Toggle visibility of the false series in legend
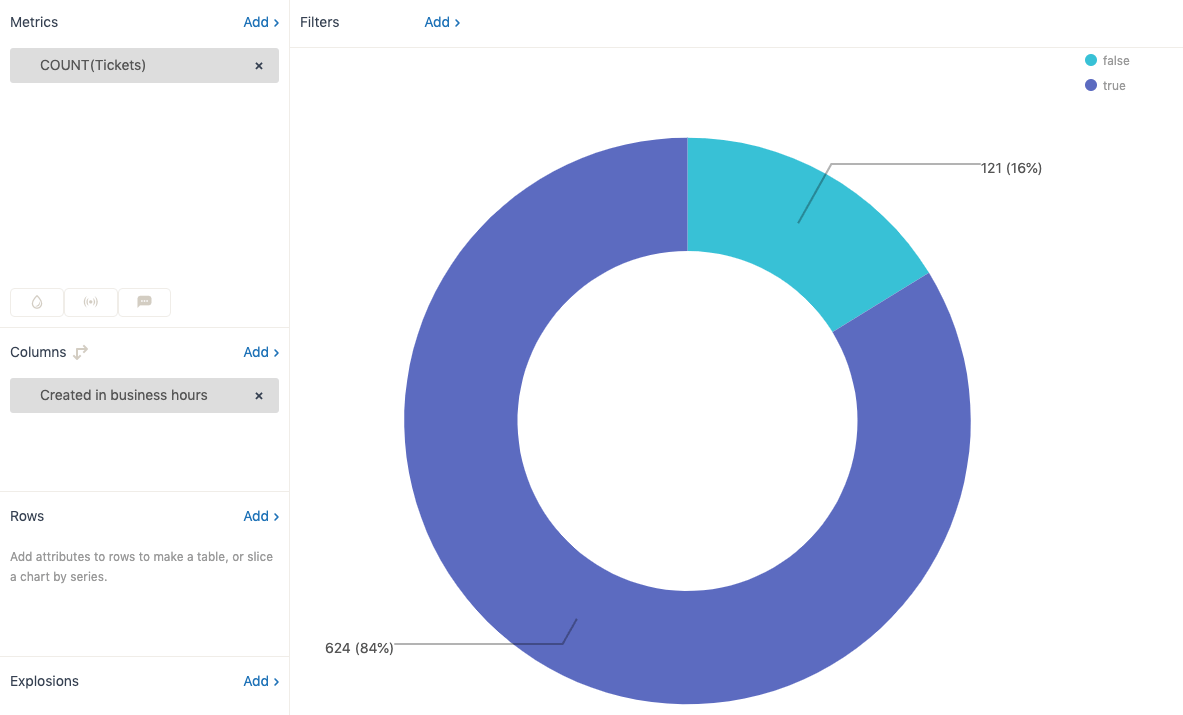 click(x=1108, y=60)
